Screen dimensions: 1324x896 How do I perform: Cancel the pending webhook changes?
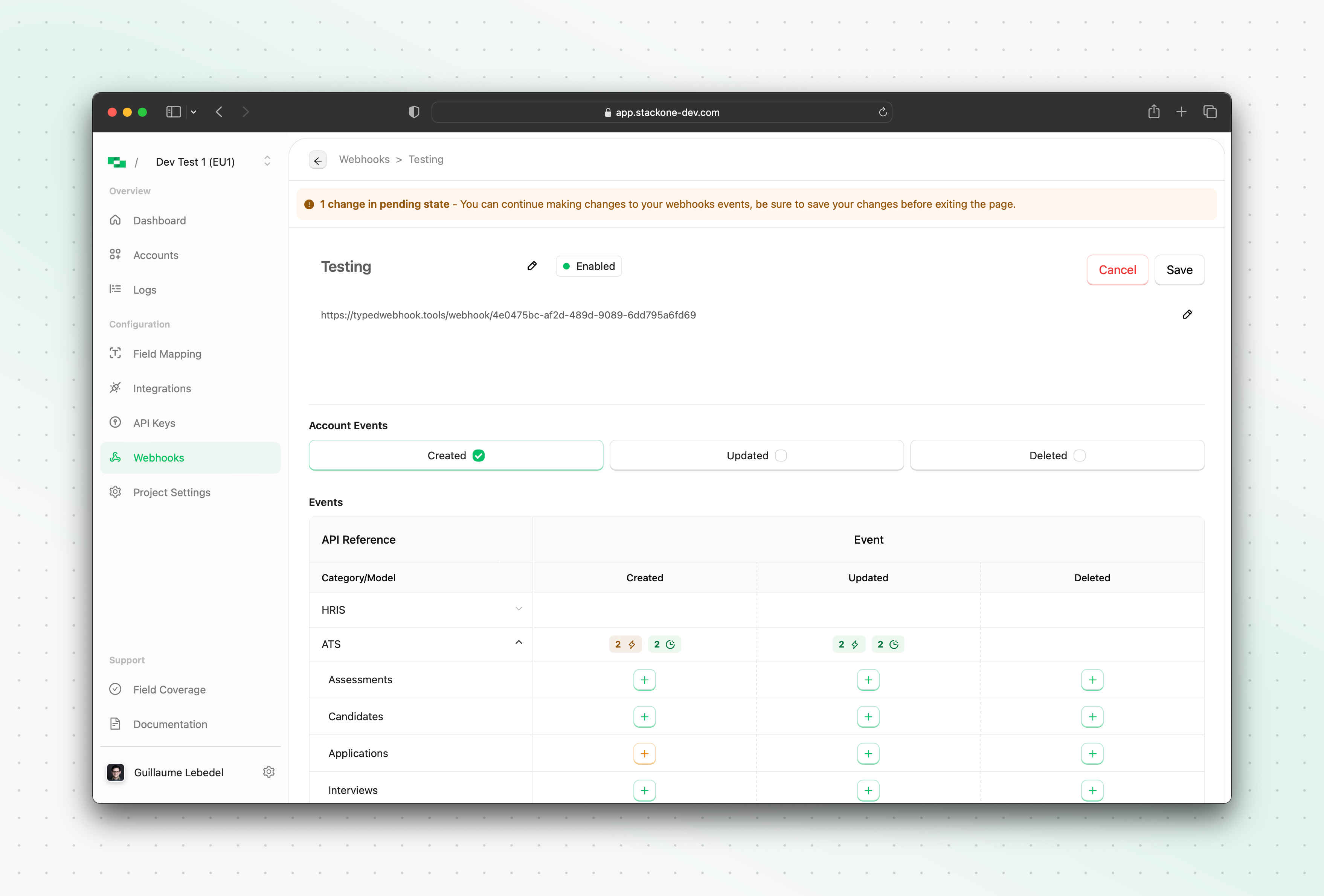click(1117, 270)
